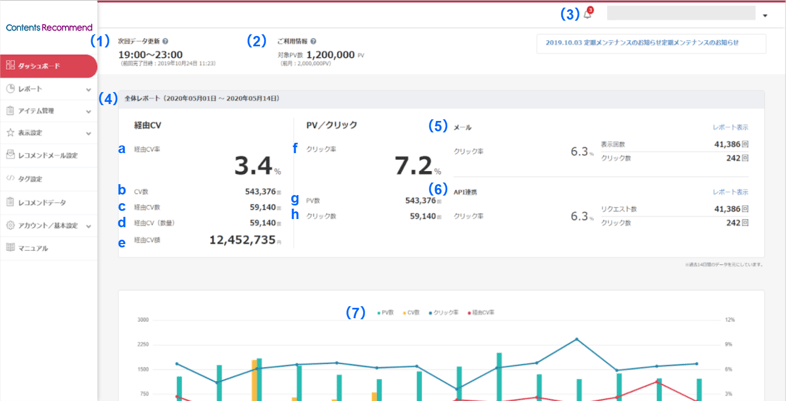Click the 表示設定 star icon
Viewport: 786px width, 401px height.
coord(11,133)
